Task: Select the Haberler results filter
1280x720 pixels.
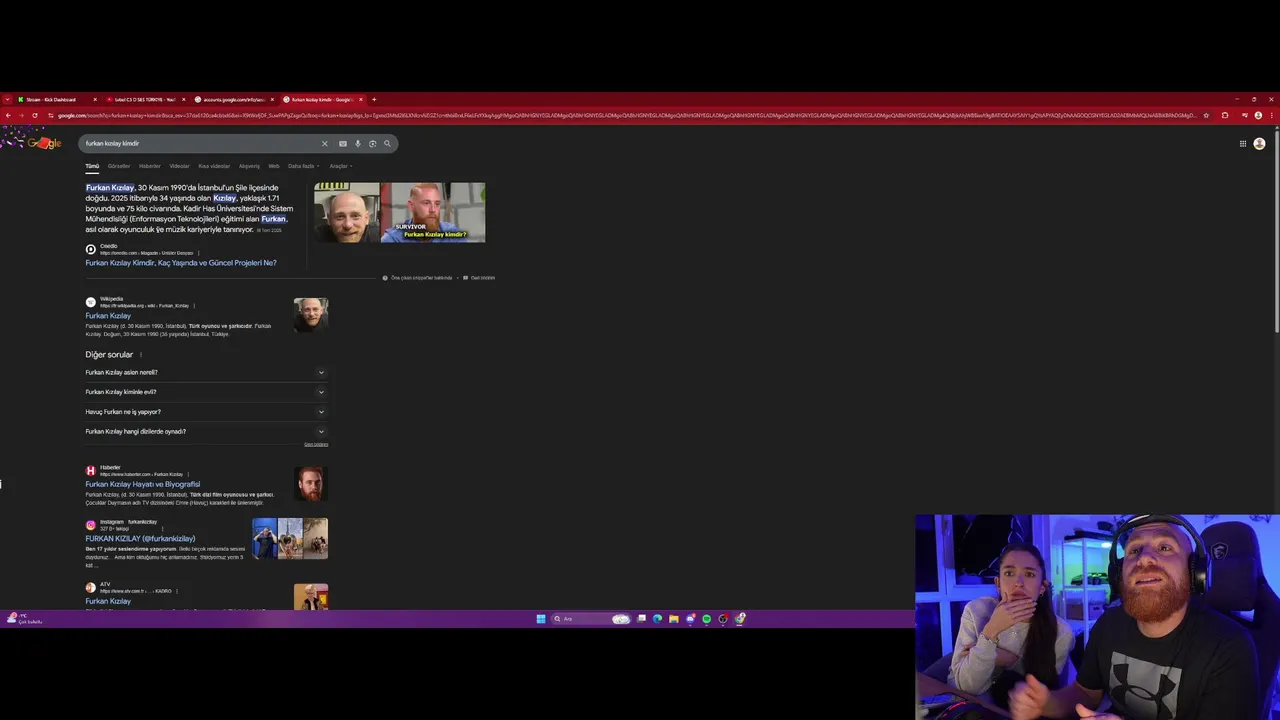Action: (150, 166)
